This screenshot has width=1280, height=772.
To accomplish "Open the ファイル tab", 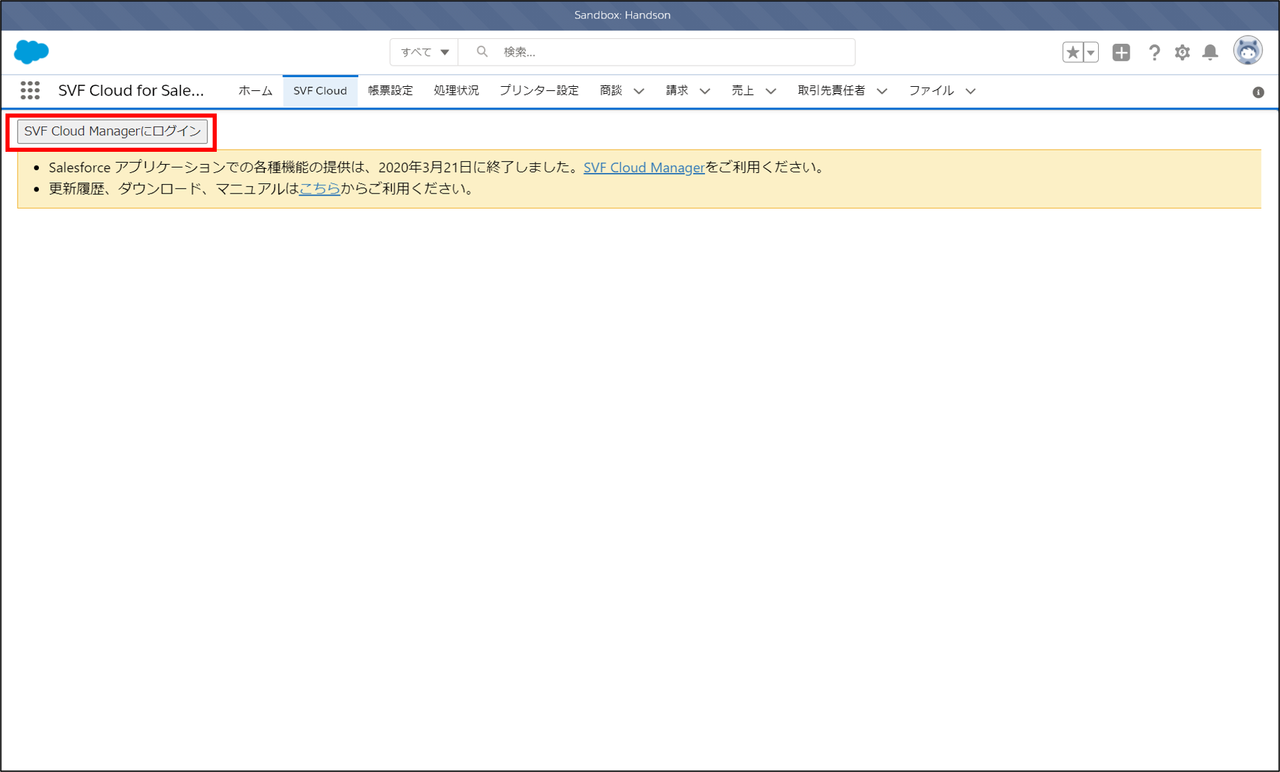I will (931, 91).
